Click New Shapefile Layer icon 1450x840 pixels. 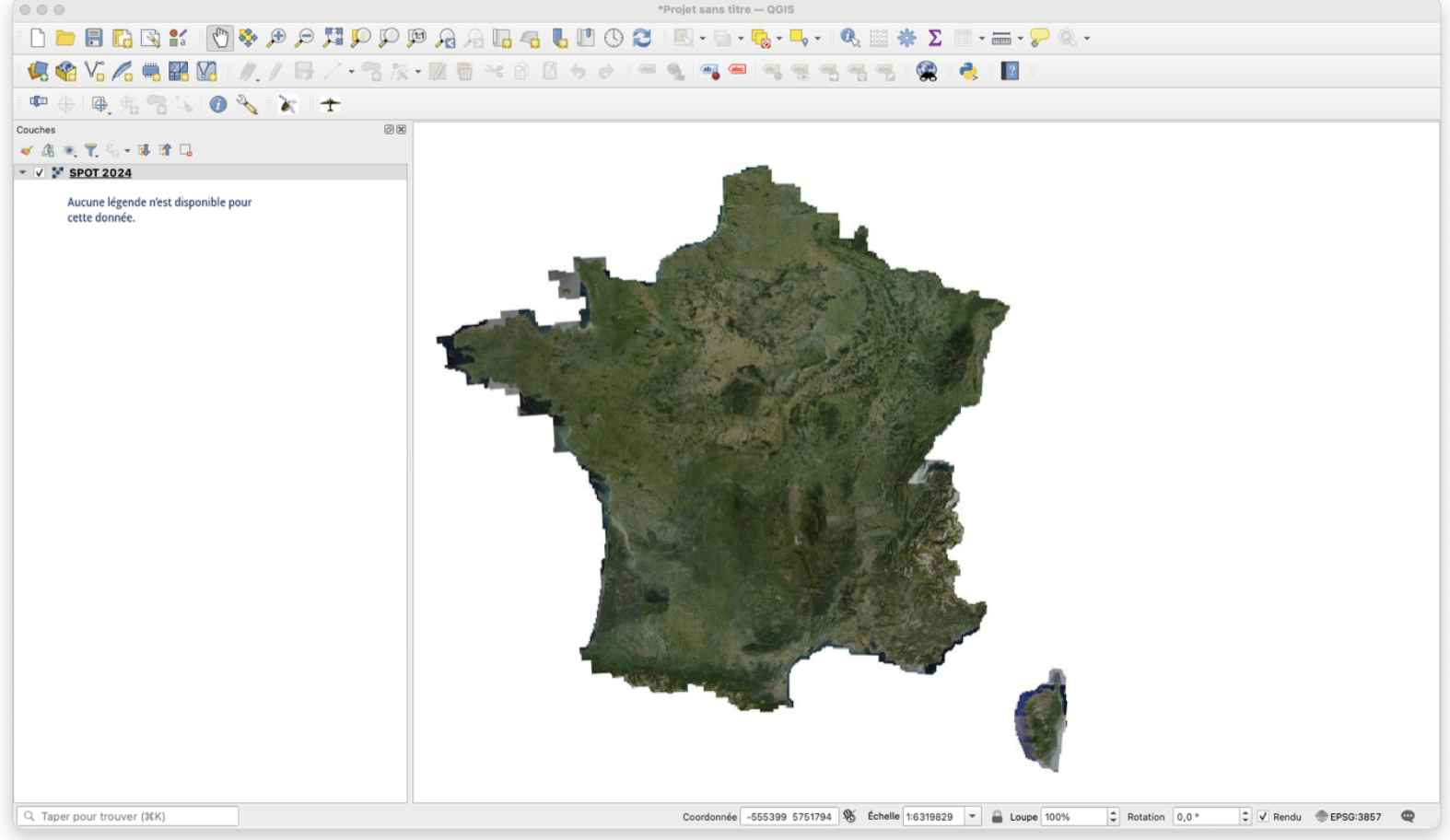click(x=94, y=71)
